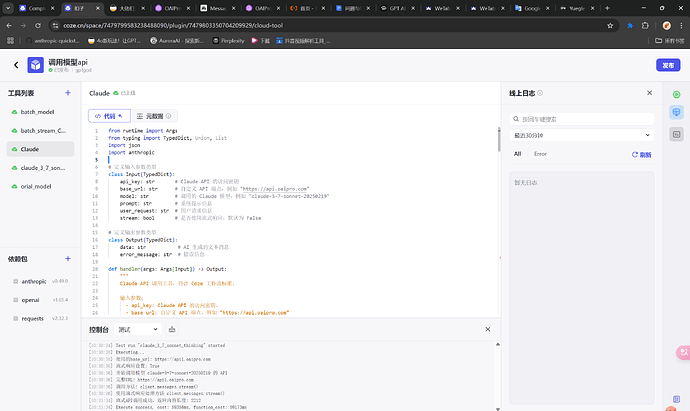
Task: Go back using the page's left chevron
Action: [16, 65]
